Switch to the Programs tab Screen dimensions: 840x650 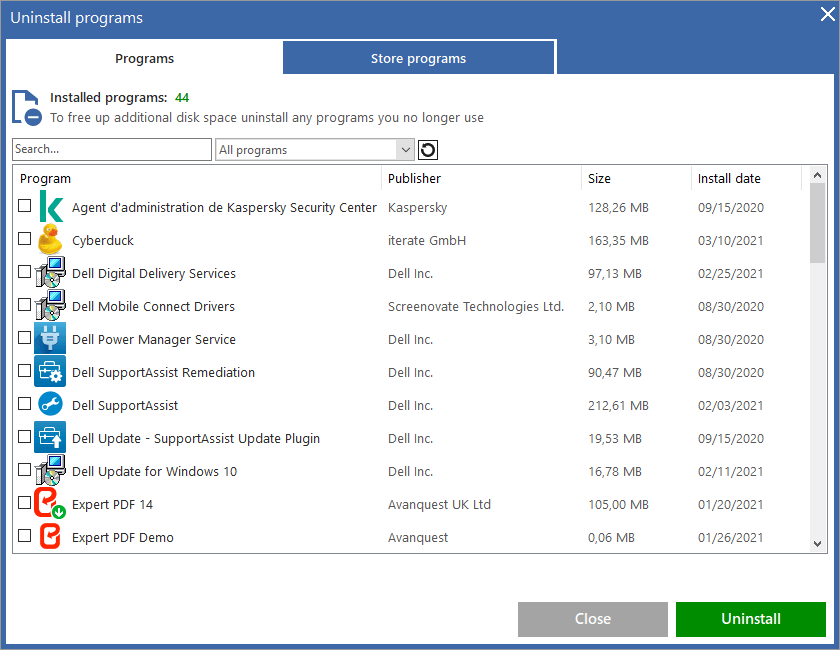(x=144, y=58)
